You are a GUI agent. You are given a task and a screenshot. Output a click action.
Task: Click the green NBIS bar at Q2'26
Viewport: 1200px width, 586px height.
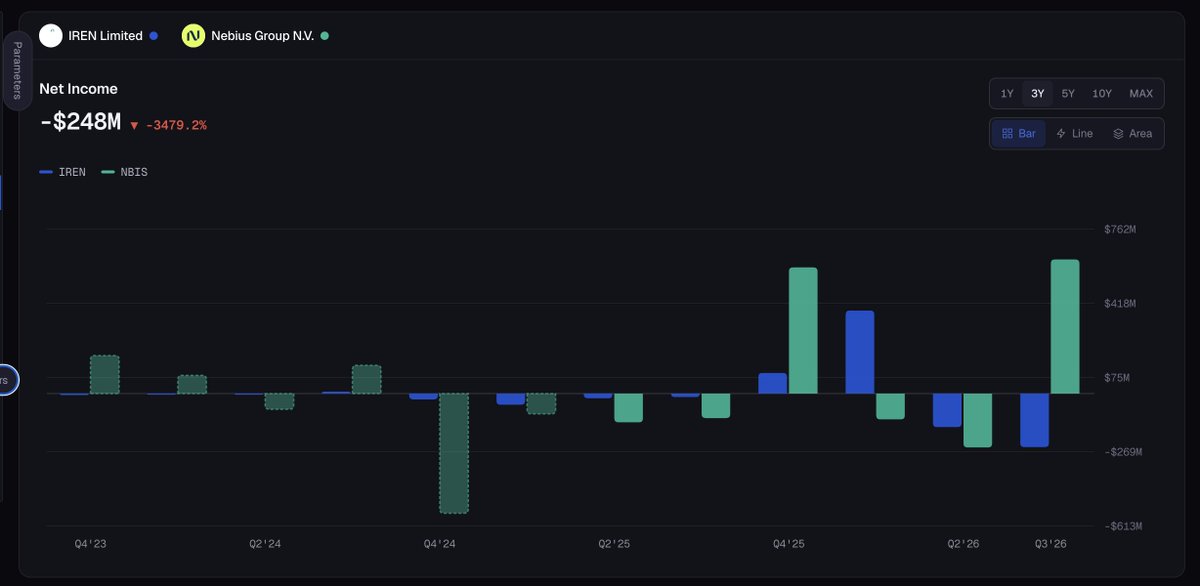tap(978, 420)
